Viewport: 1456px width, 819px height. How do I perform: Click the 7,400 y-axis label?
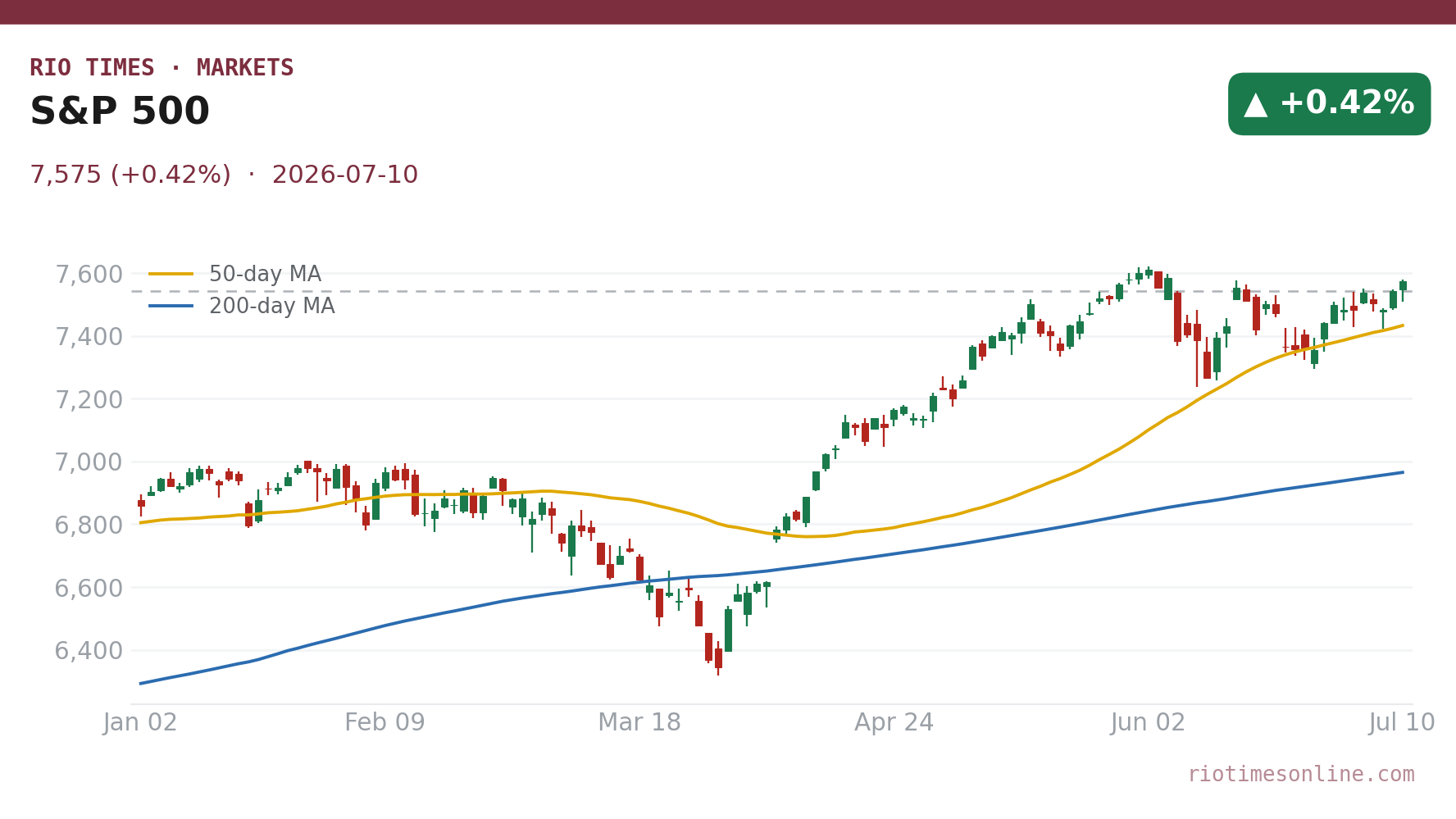[89, 337]
